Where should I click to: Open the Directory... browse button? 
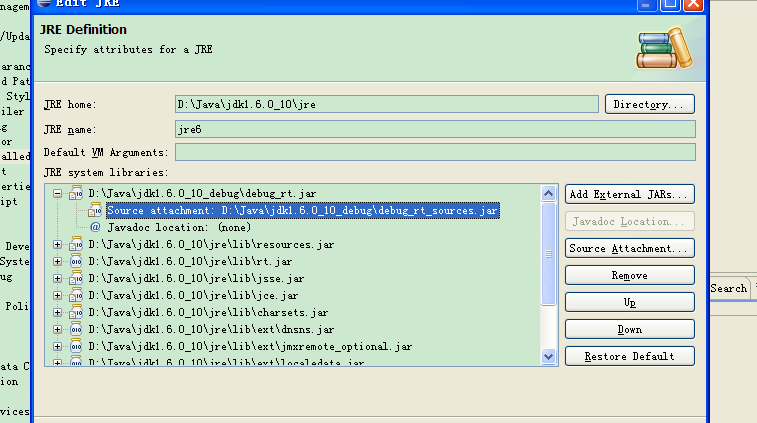[x=650, y=104]
